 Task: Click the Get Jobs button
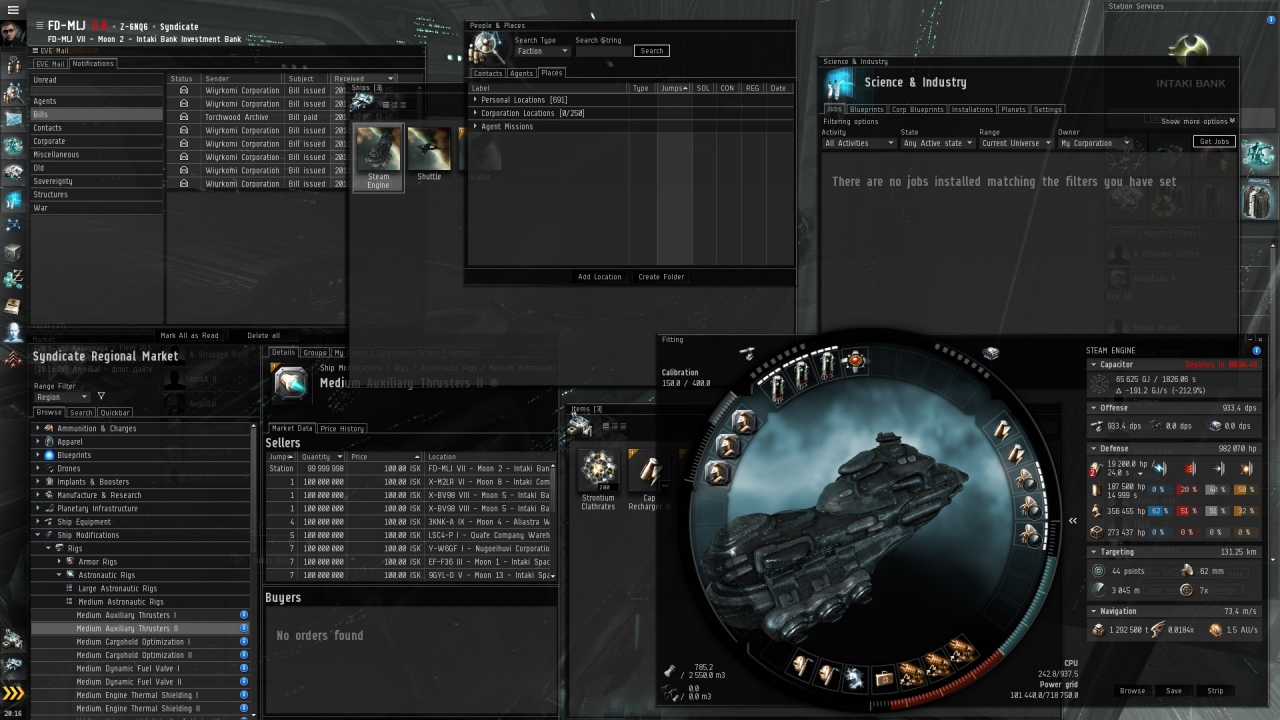tap(1214, 142)
